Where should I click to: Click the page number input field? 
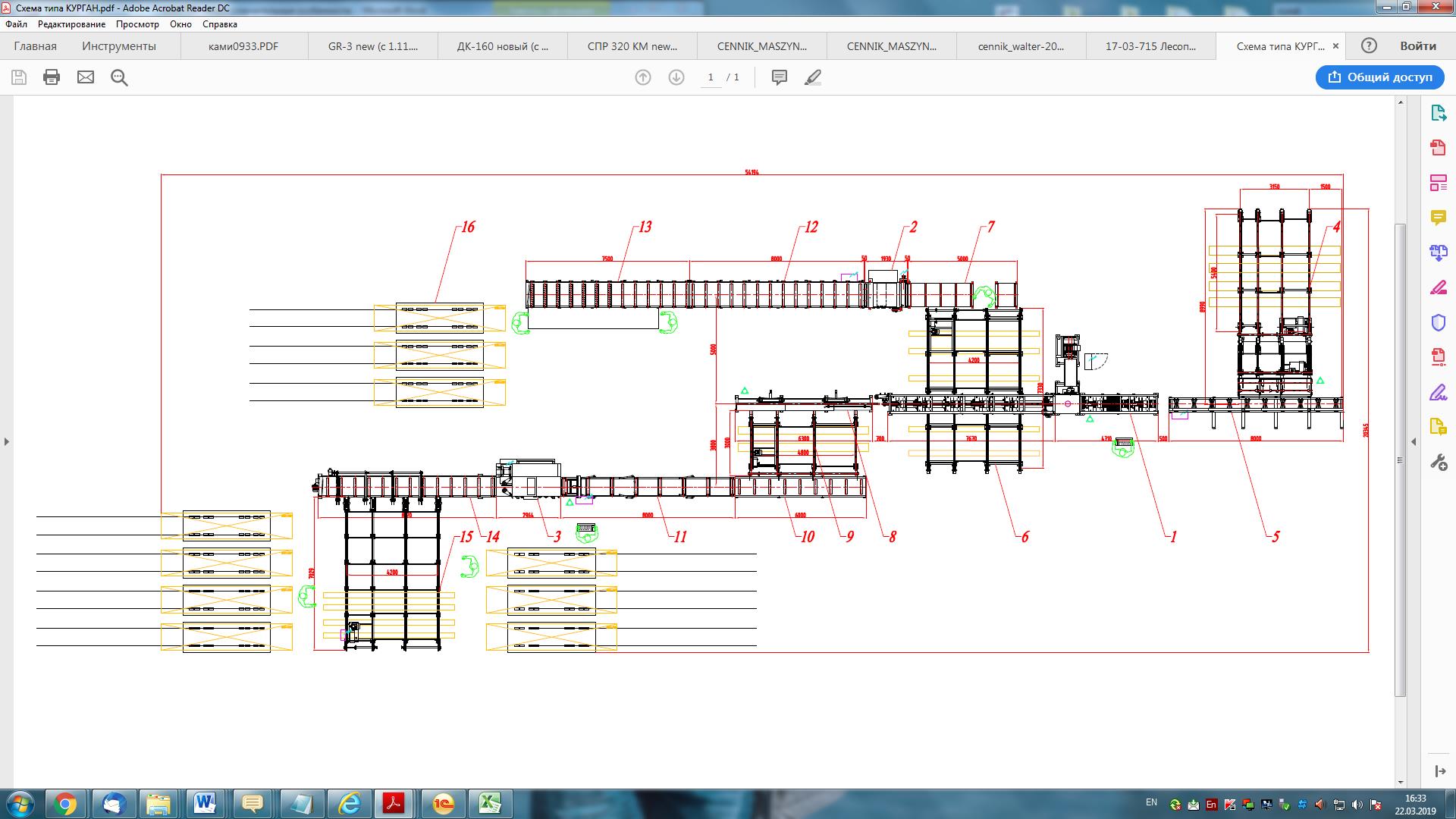click(x=711, y=77)
